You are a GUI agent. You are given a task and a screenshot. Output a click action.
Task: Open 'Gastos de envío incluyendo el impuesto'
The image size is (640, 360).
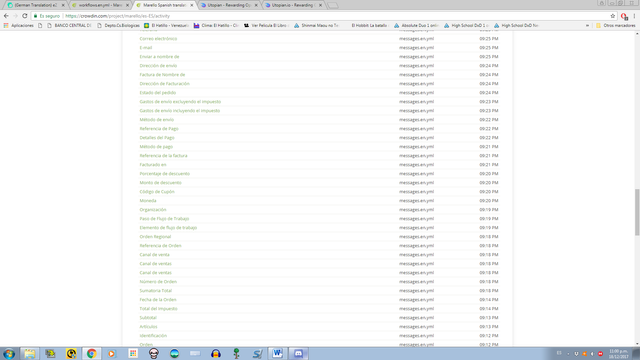tap(180, 111)
